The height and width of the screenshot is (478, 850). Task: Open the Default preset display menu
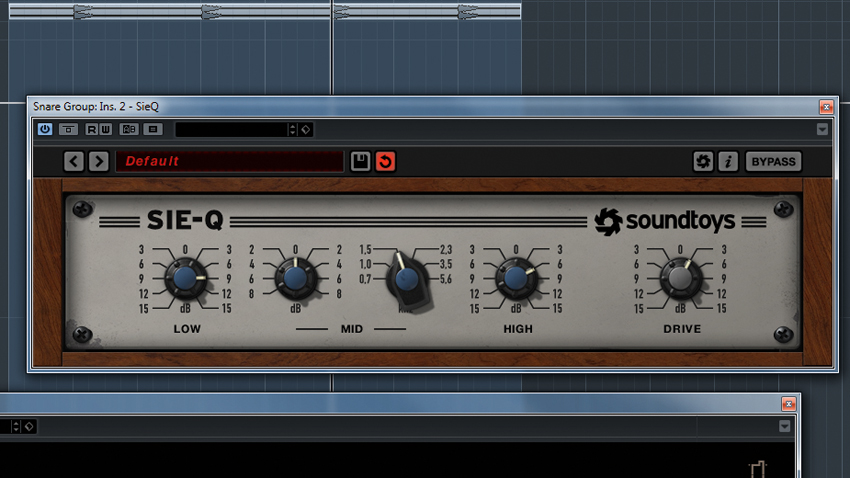(229, 161)
